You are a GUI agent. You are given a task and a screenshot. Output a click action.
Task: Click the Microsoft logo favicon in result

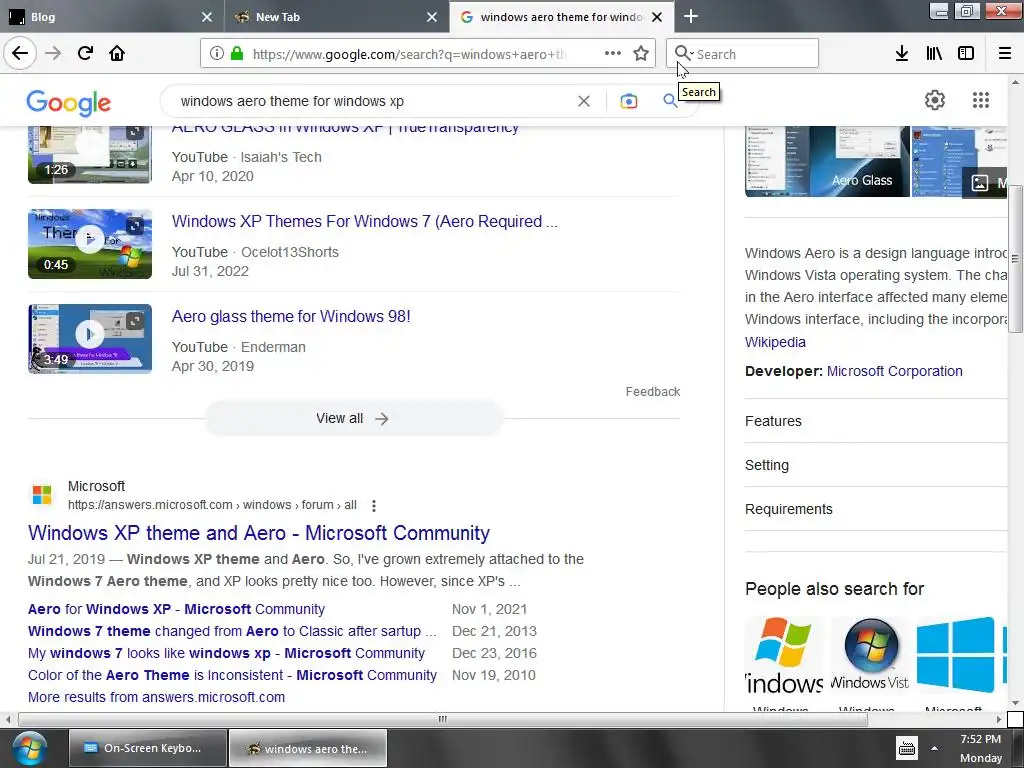click(x=42, y=495)
